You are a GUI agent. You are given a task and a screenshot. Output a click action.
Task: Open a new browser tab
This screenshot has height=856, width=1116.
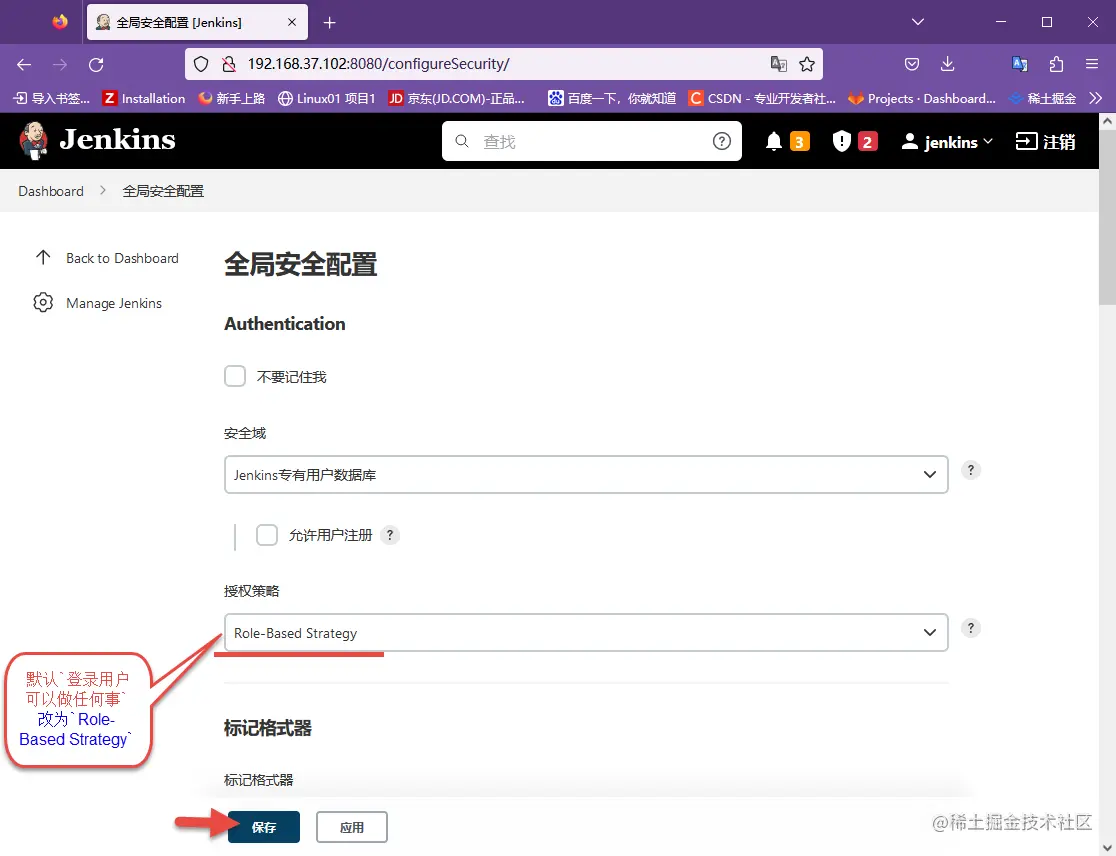point(329,23)
